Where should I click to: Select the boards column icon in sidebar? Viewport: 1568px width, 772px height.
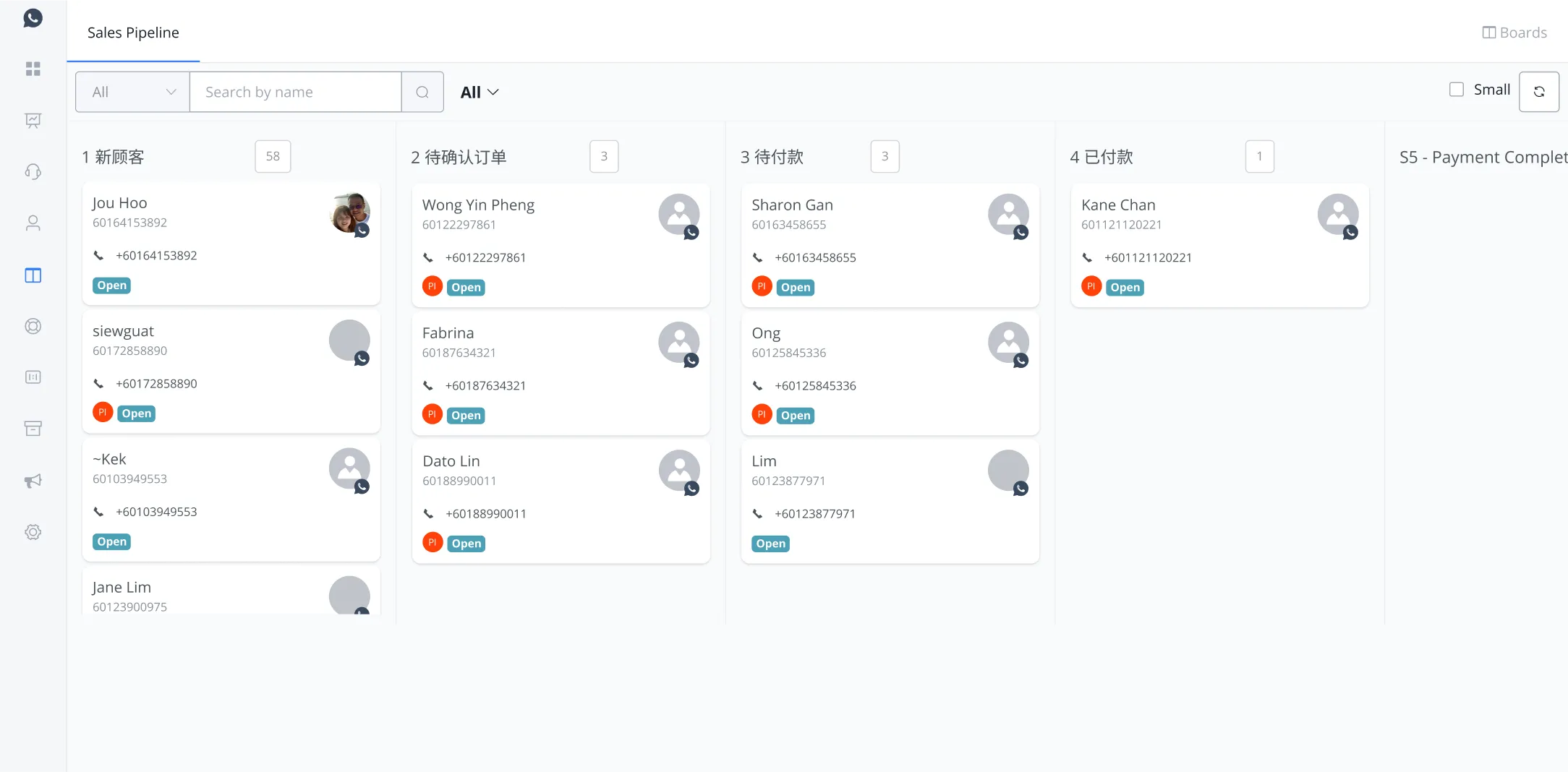[x=33, y=275]
